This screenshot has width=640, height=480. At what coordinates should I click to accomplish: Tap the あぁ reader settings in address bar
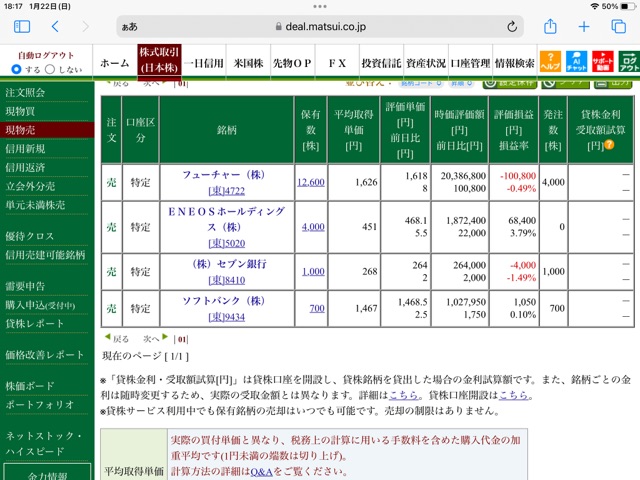(x=129, y=27)
